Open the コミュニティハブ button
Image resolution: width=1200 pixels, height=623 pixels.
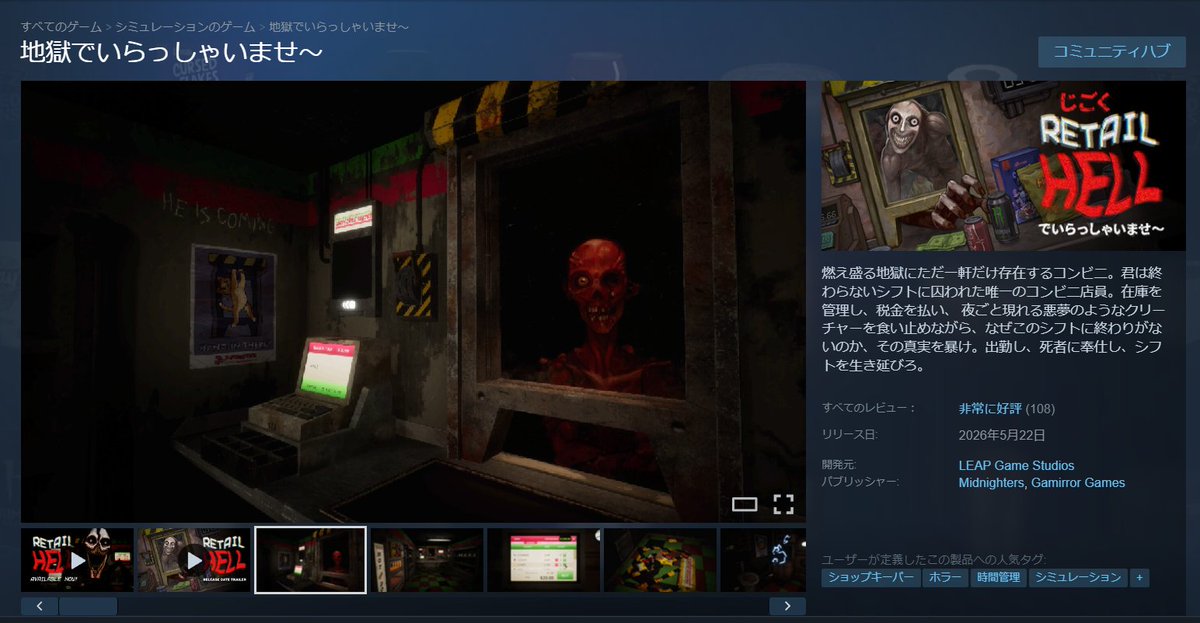click(x=1112, y=52)
